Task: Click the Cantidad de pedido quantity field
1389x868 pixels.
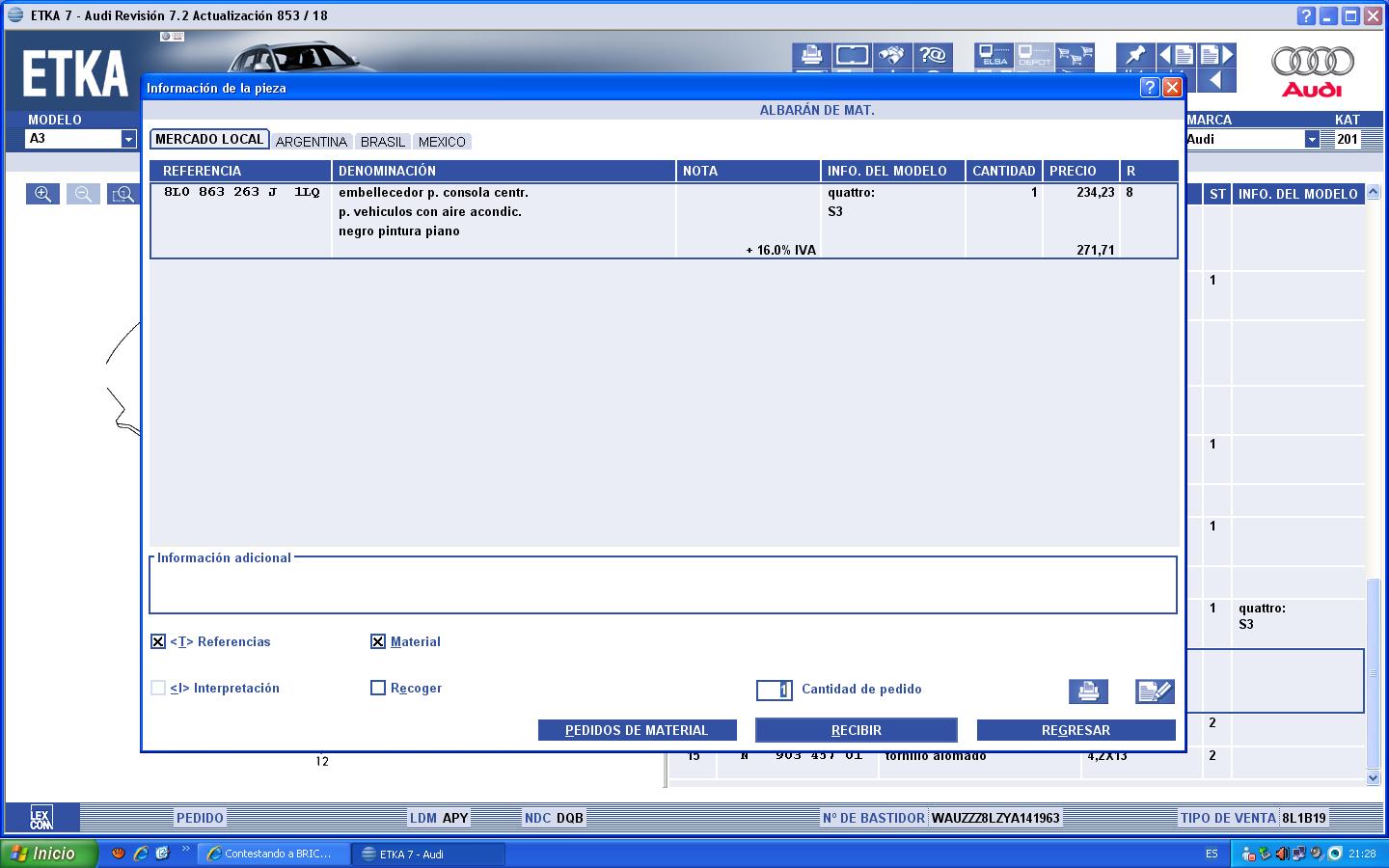Action: (x=774, y=690)
